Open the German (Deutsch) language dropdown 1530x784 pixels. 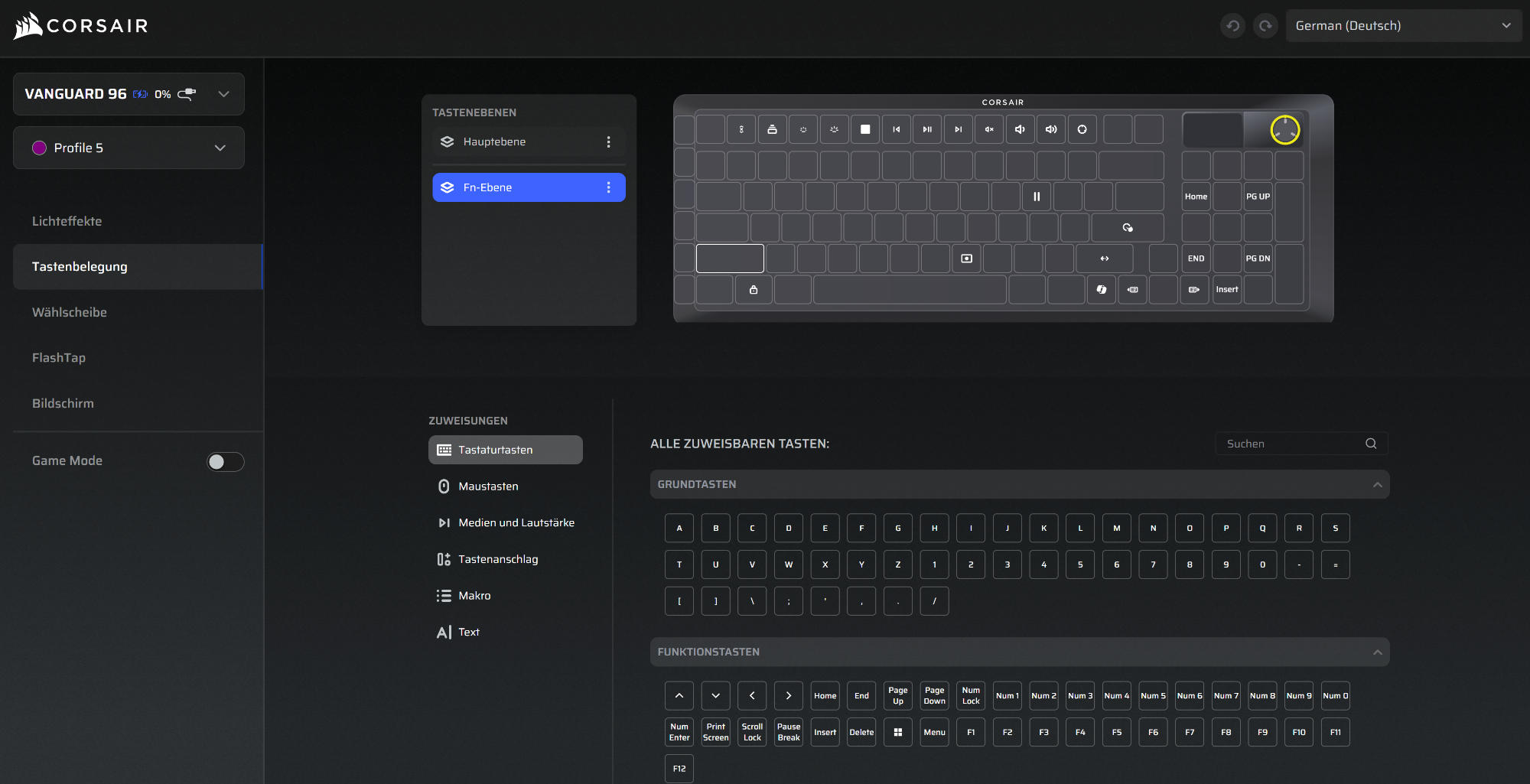pyautogui.click(x=1403, y=26)
